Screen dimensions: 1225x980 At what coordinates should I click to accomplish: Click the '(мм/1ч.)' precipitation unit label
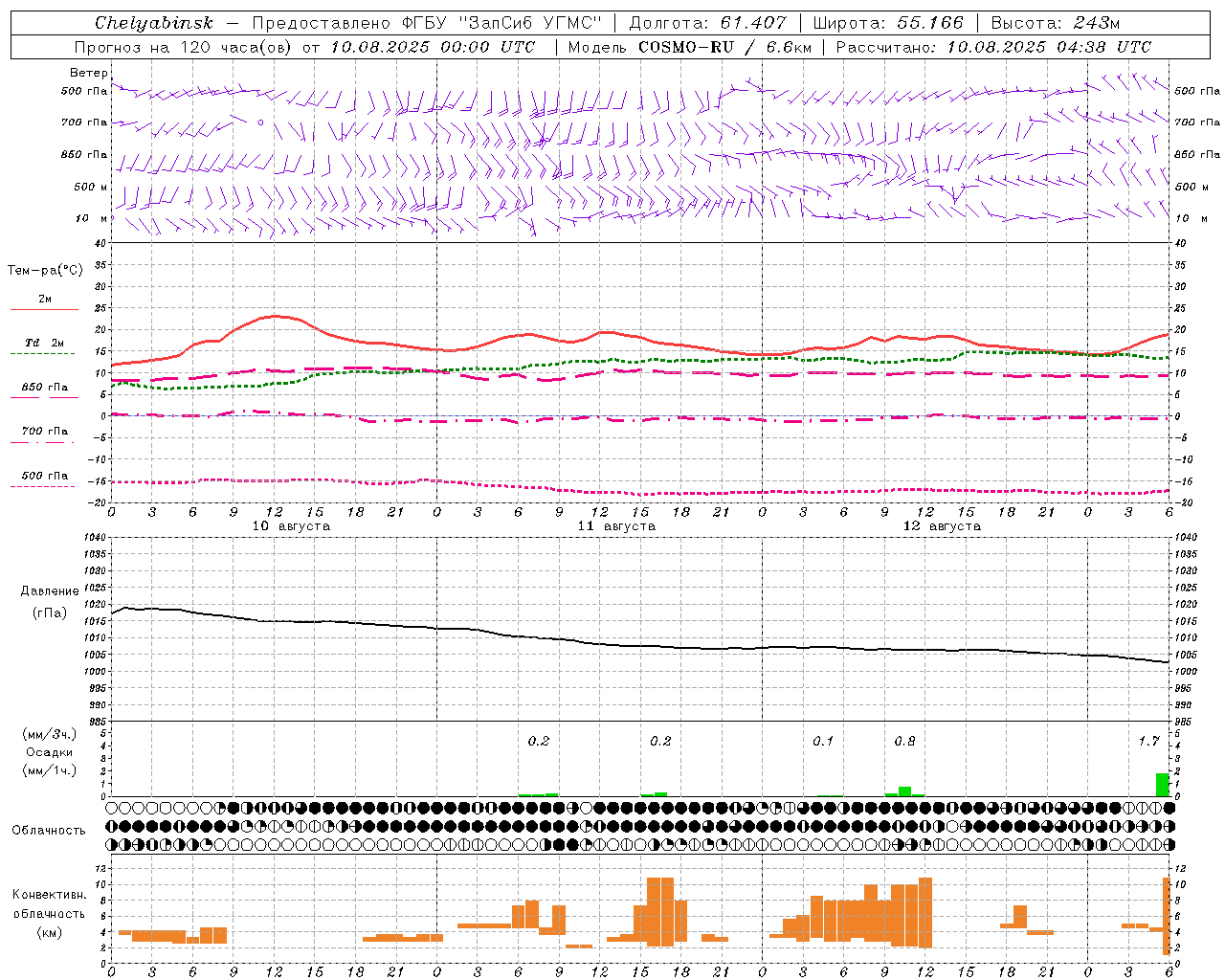click(50, 770)
